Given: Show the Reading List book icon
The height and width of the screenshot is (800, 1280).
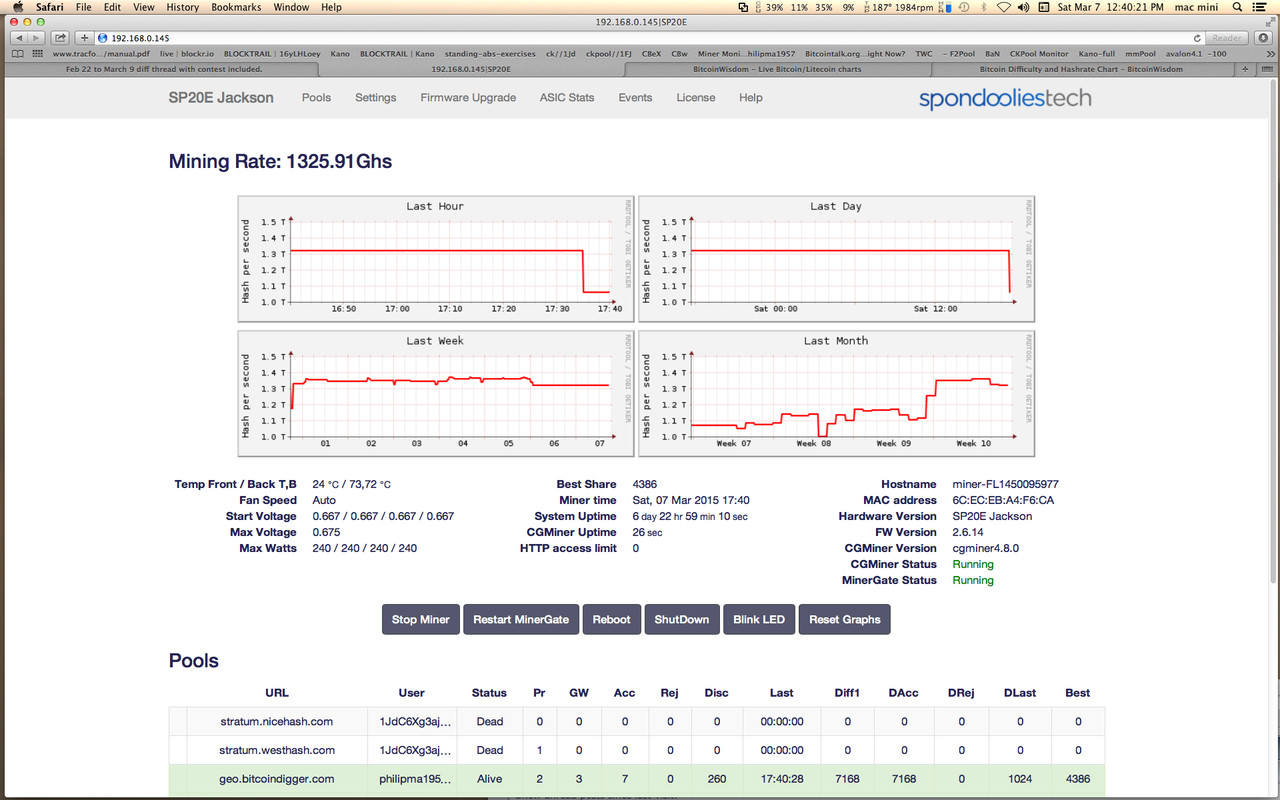Looking at the screenshot, I should click(18, 54).
